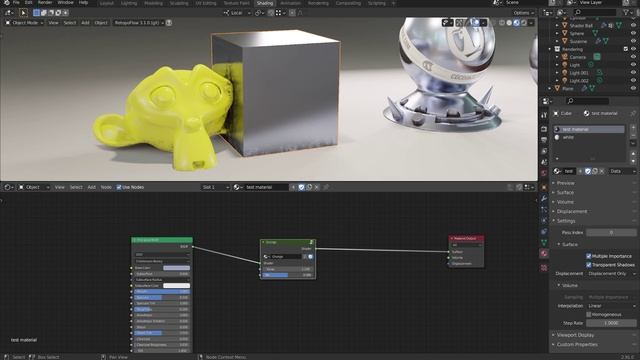640x360 pixels.
Task: Click the Options button in viewport
Action: (524, 13)
